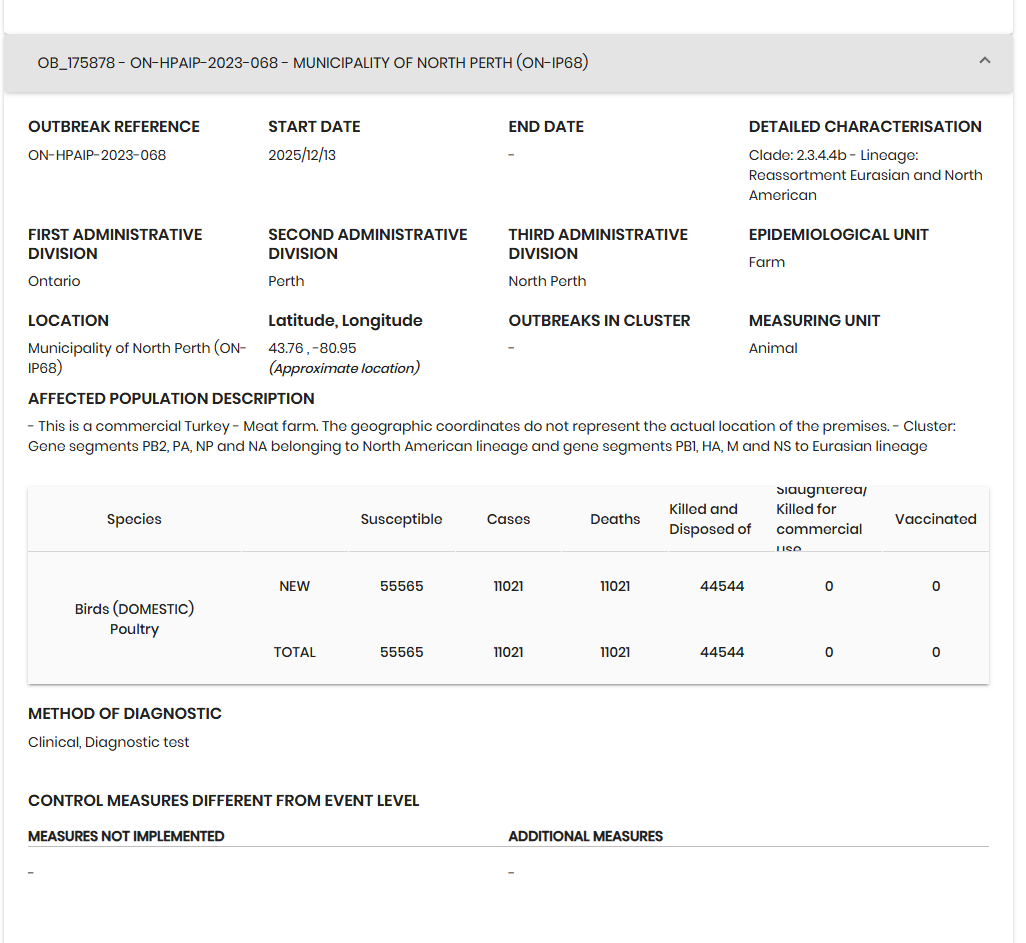Click the Slaughtered/Killed for commercial use header
1026x943 pixels.
click(820, 519)
